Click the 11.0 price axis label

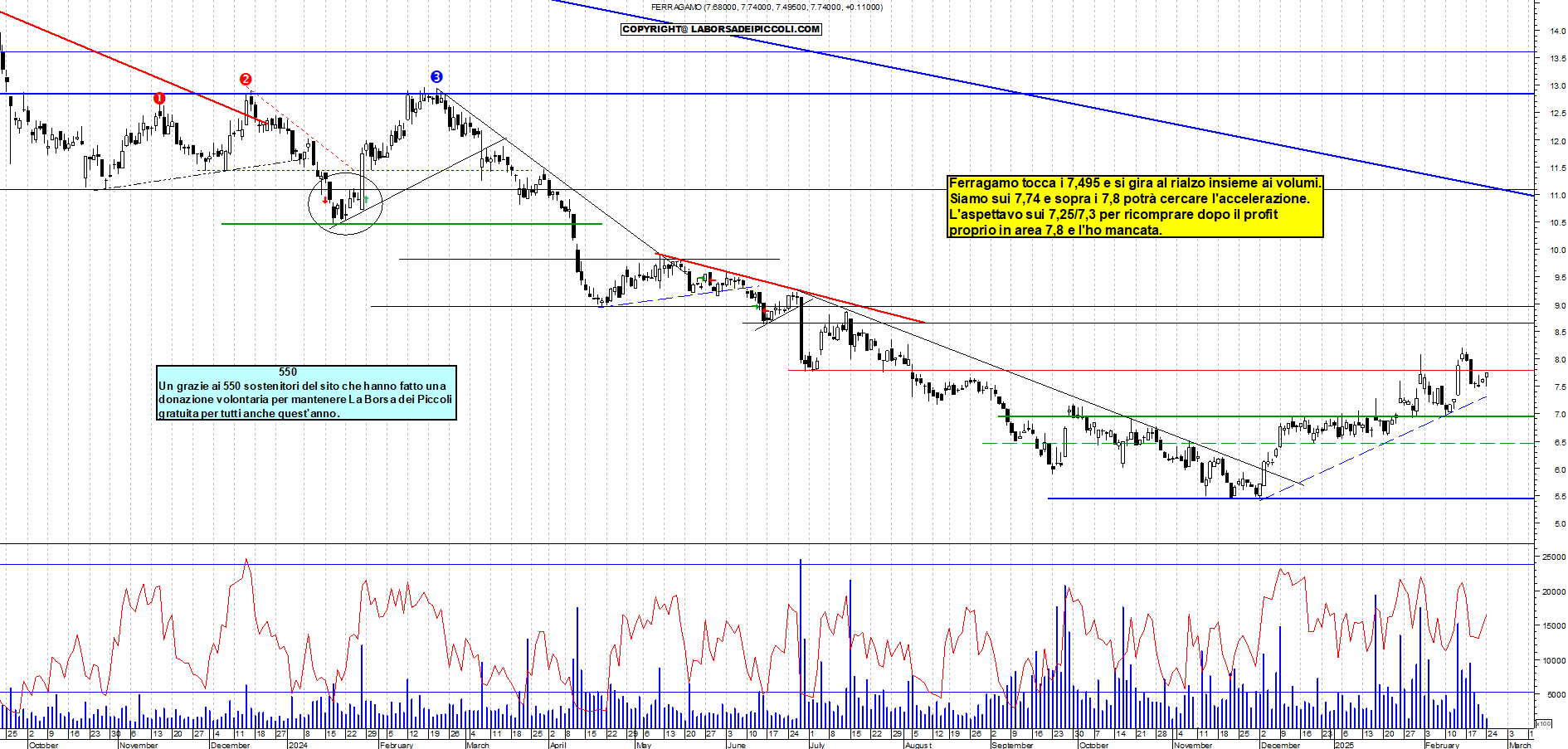[1557, 196]
